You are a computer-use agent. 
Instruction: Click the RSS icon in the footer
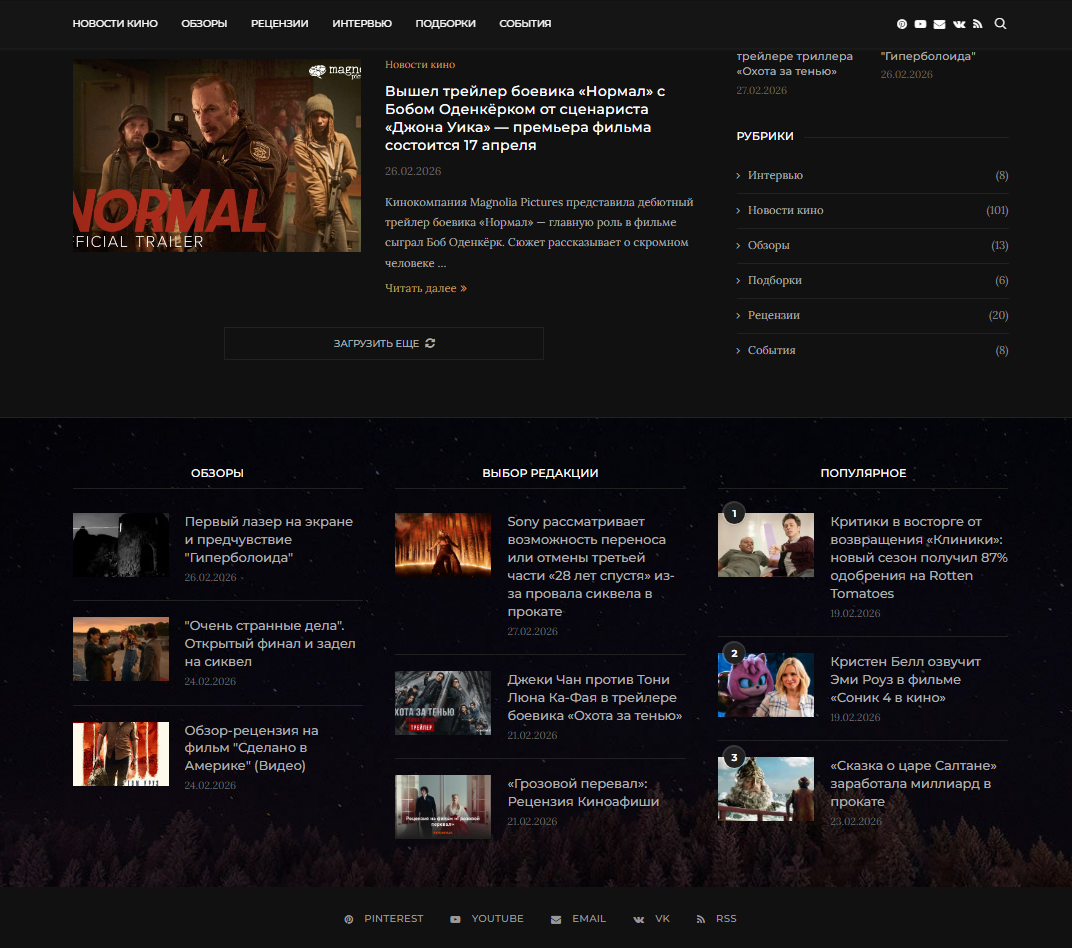tap(701, 919)
